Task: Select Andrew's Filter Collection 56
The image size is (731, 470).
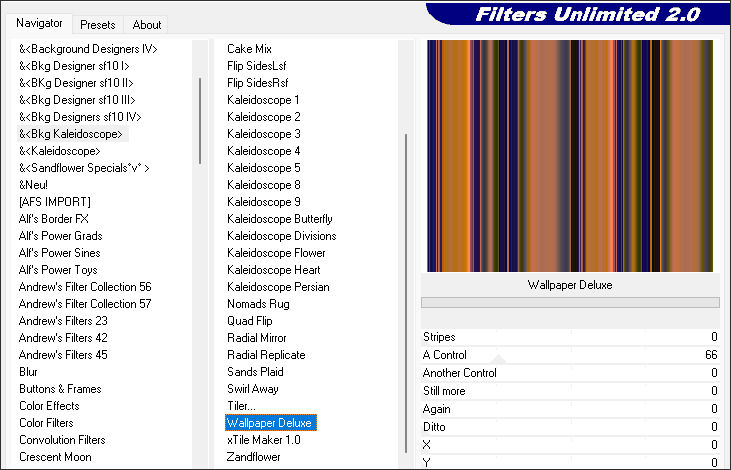Action: (85, 286)
